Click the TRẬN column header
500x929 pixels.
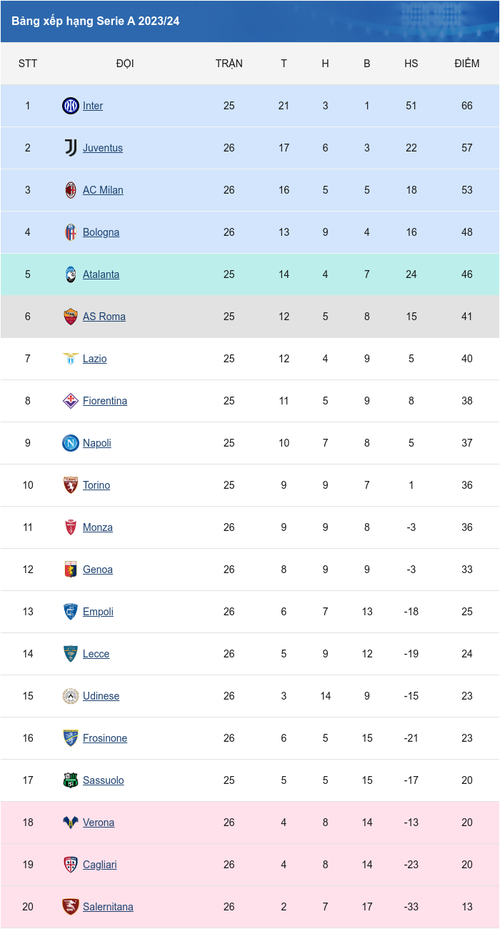pos(229,64)
